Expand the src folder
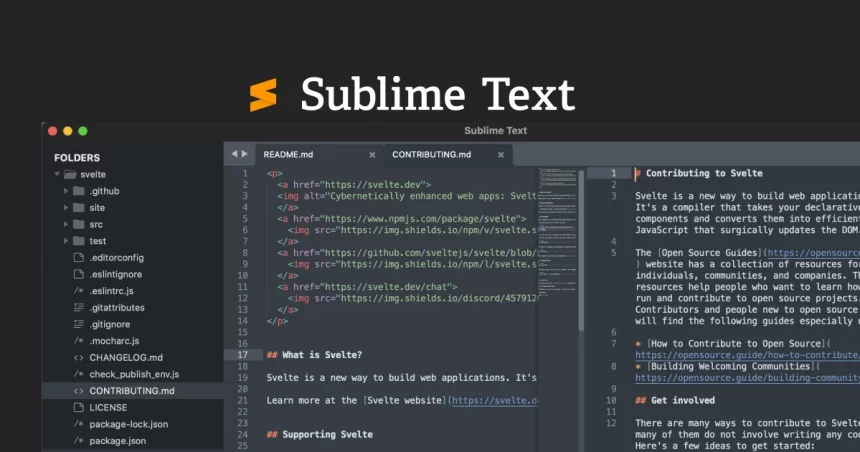Image resolution: width=860 pixels, height=452 pixels. [x=66, y=224]
